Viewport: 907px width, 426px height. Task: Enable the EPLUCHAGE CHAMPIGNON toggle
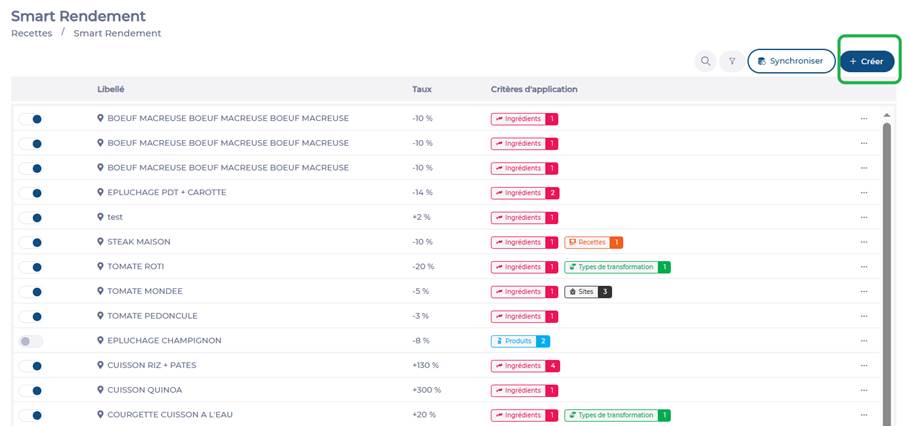[31, 341]
